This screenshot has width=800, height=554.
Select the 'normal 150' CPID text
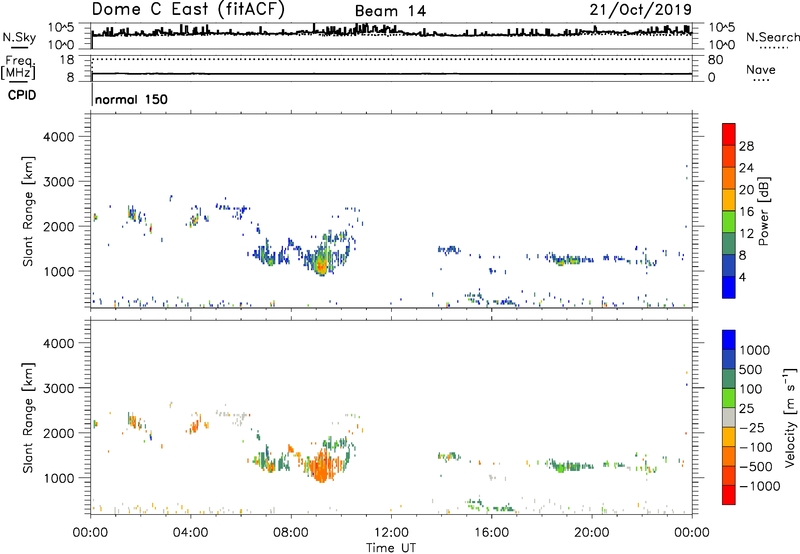131,99
